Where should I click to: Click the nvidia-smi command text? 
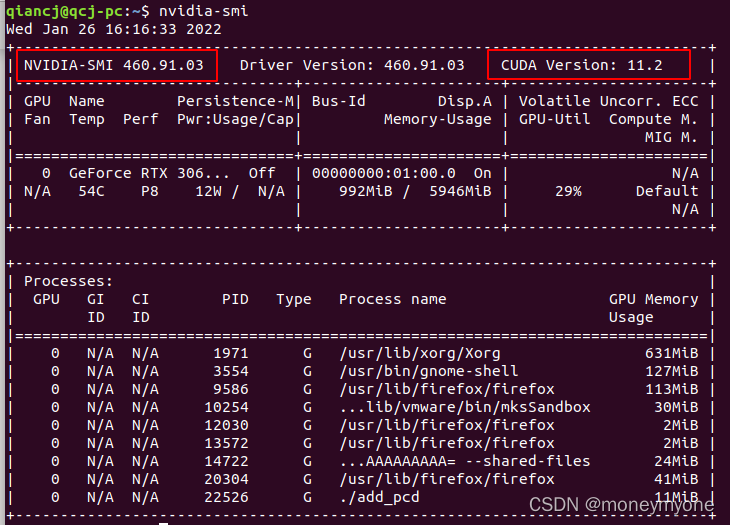pos(203,11)
